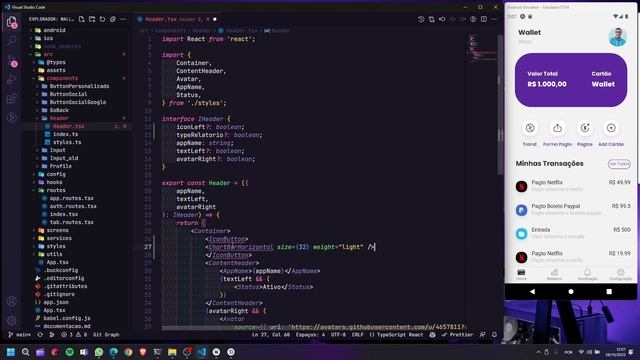Collapse the Header folder
This screenshot has height=360, width=640.
pos(59,118)
